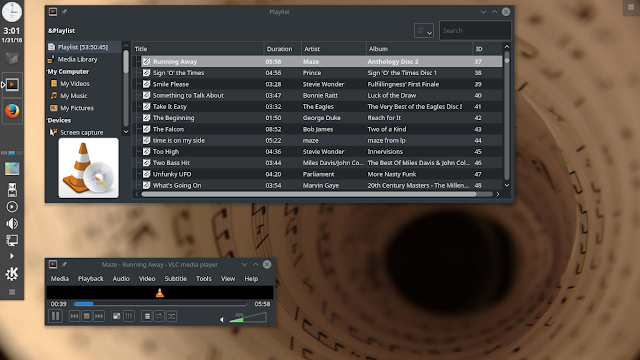This screenshot has height=360, width=640.
Task: Open Help menu
Action: (x=251, y=278)
